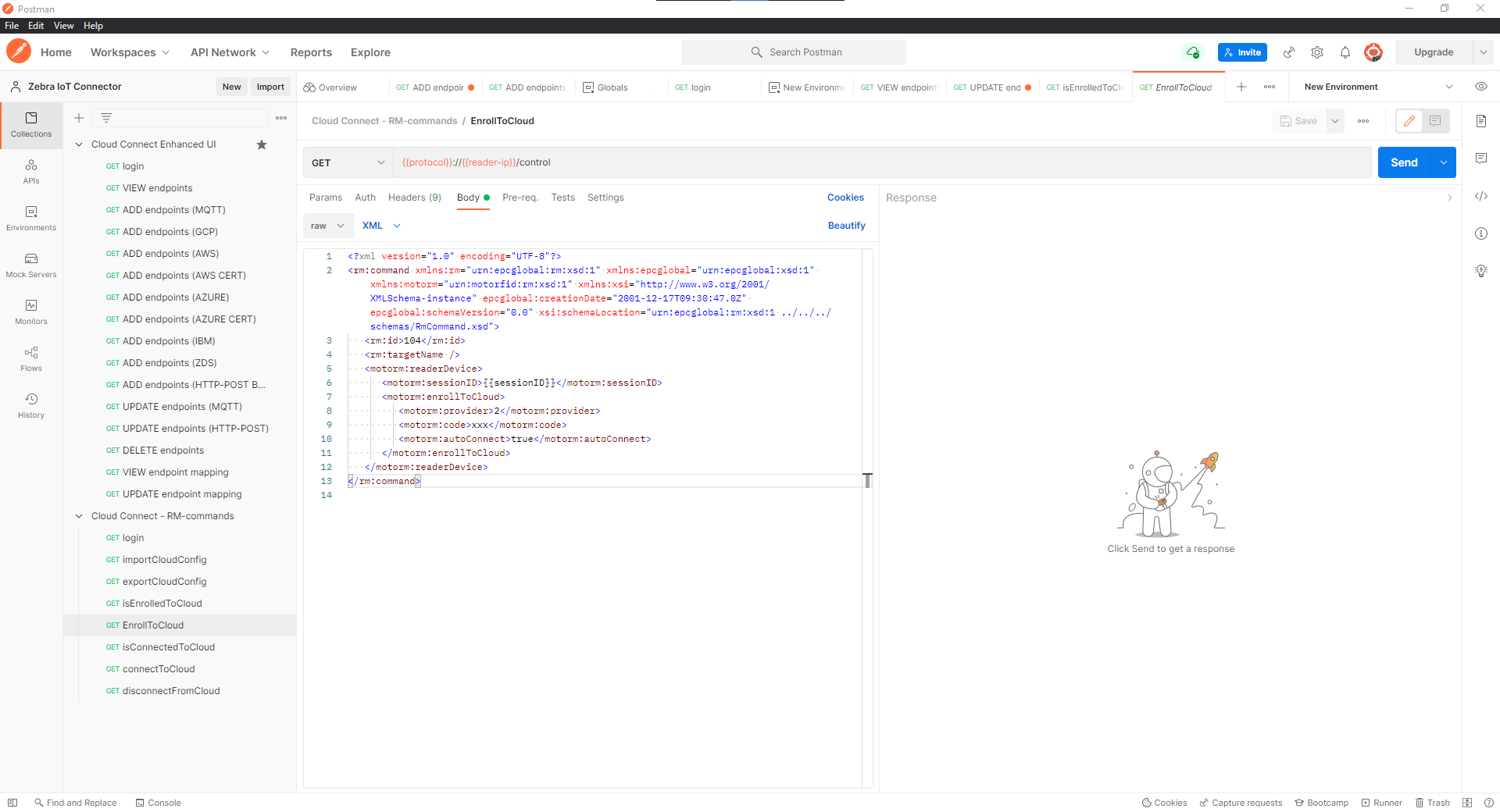Click the collections filter icon

[106, 118]
